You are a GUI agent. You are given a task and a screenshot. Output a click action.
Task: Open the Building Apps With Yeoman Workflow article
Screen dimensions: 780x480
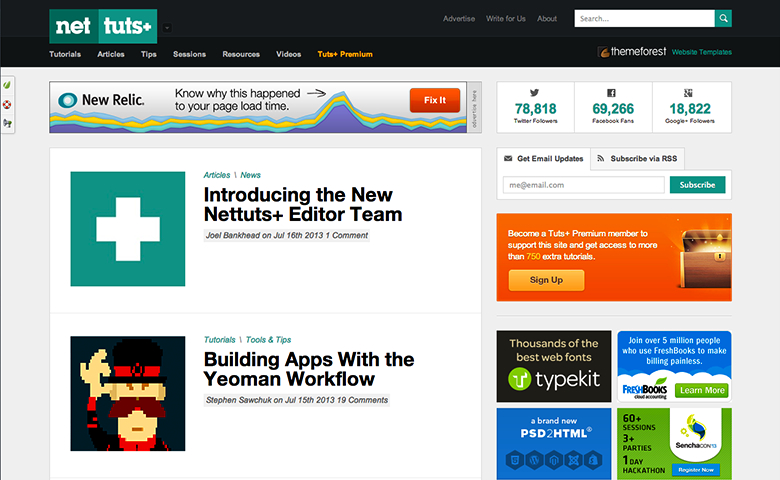(x=308, y=369)
